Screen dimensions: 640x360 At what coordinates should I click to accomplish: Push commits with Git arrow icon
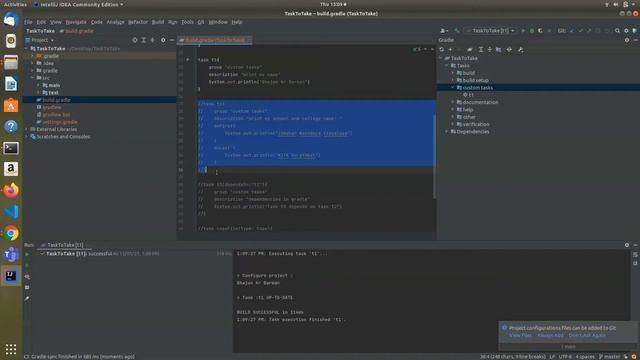(589, 31)
